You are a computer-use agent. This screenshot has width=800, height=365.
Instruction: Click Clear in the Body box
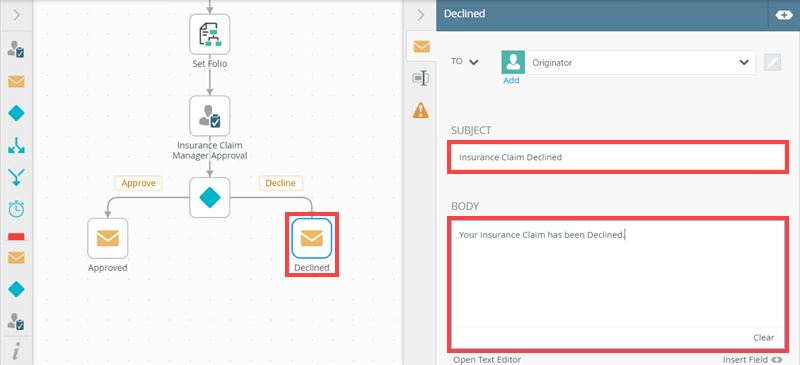(x=764, y=337)
